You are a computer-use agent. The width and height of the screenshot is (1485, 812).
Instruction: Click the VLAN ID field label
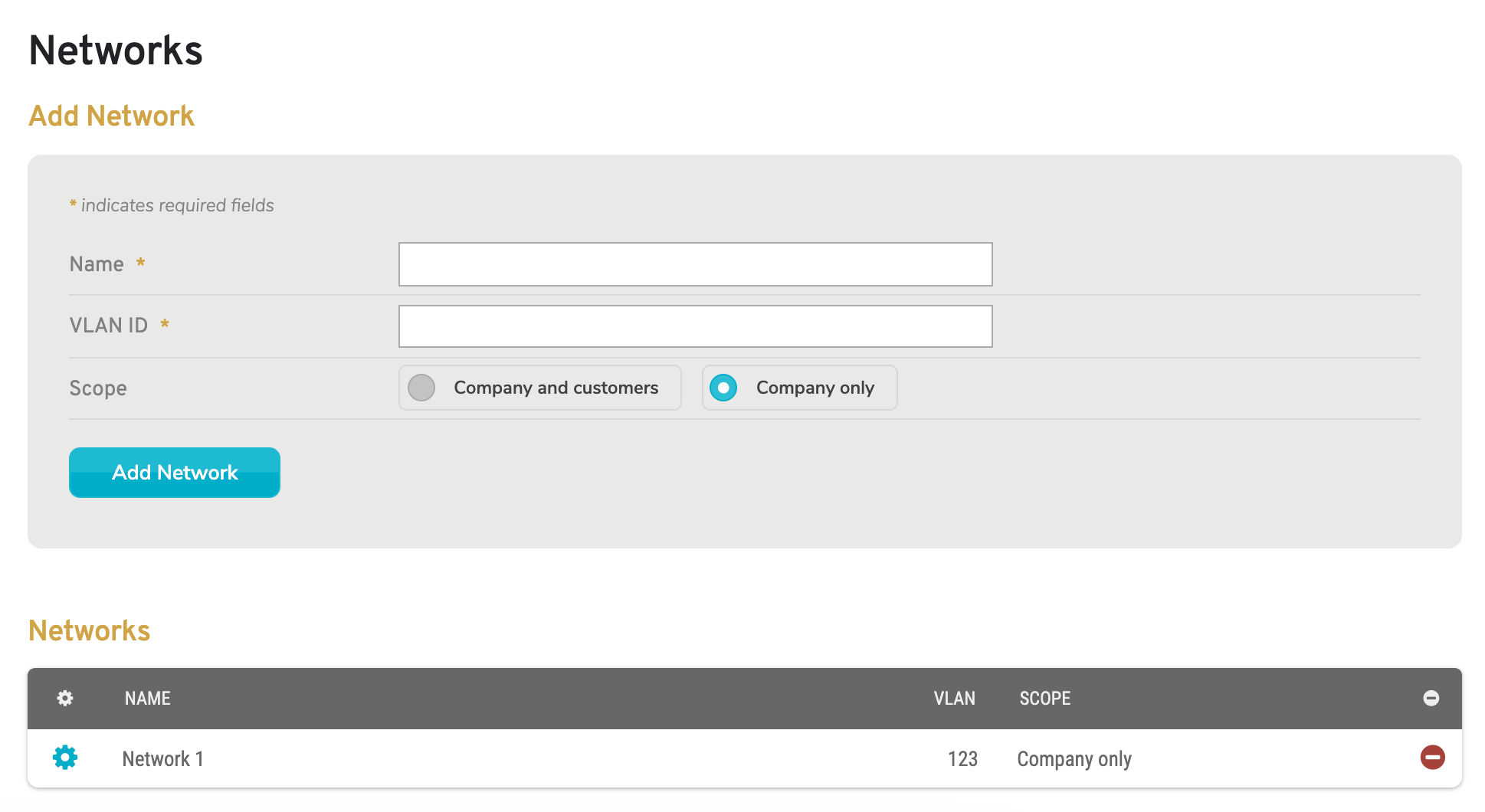pyautogui.click(x=109, y=326)
